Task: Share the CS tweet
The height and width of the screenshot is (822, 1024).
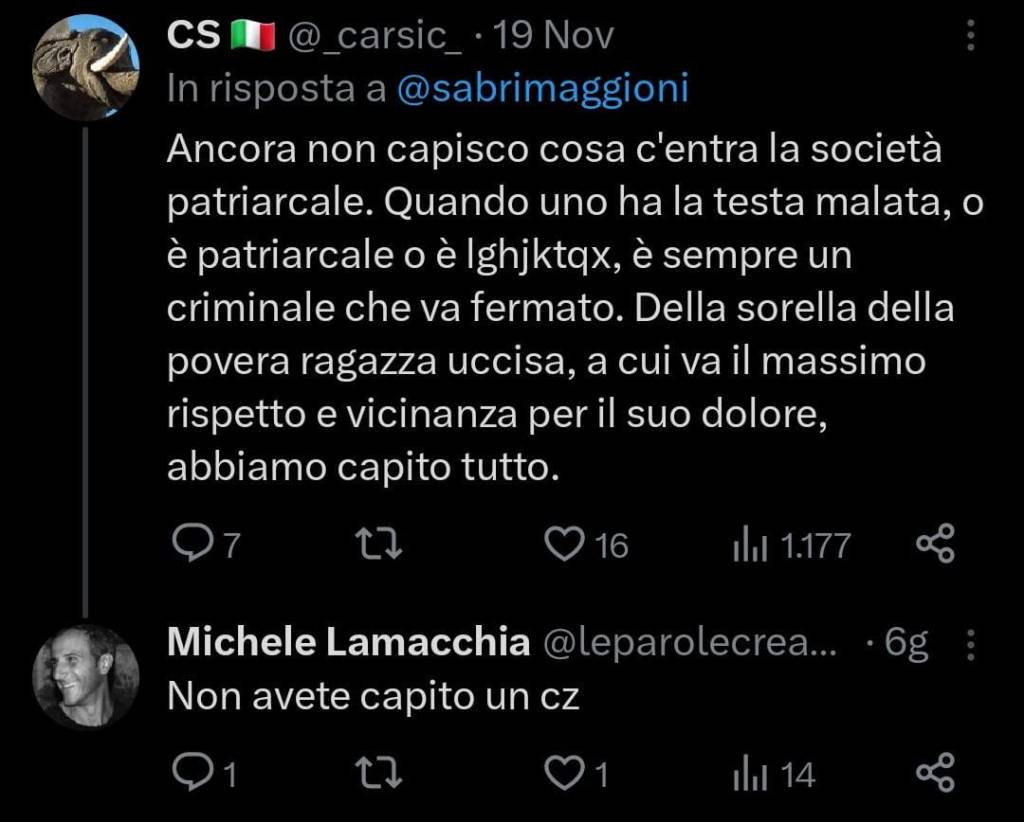Action: coord(936,543)
